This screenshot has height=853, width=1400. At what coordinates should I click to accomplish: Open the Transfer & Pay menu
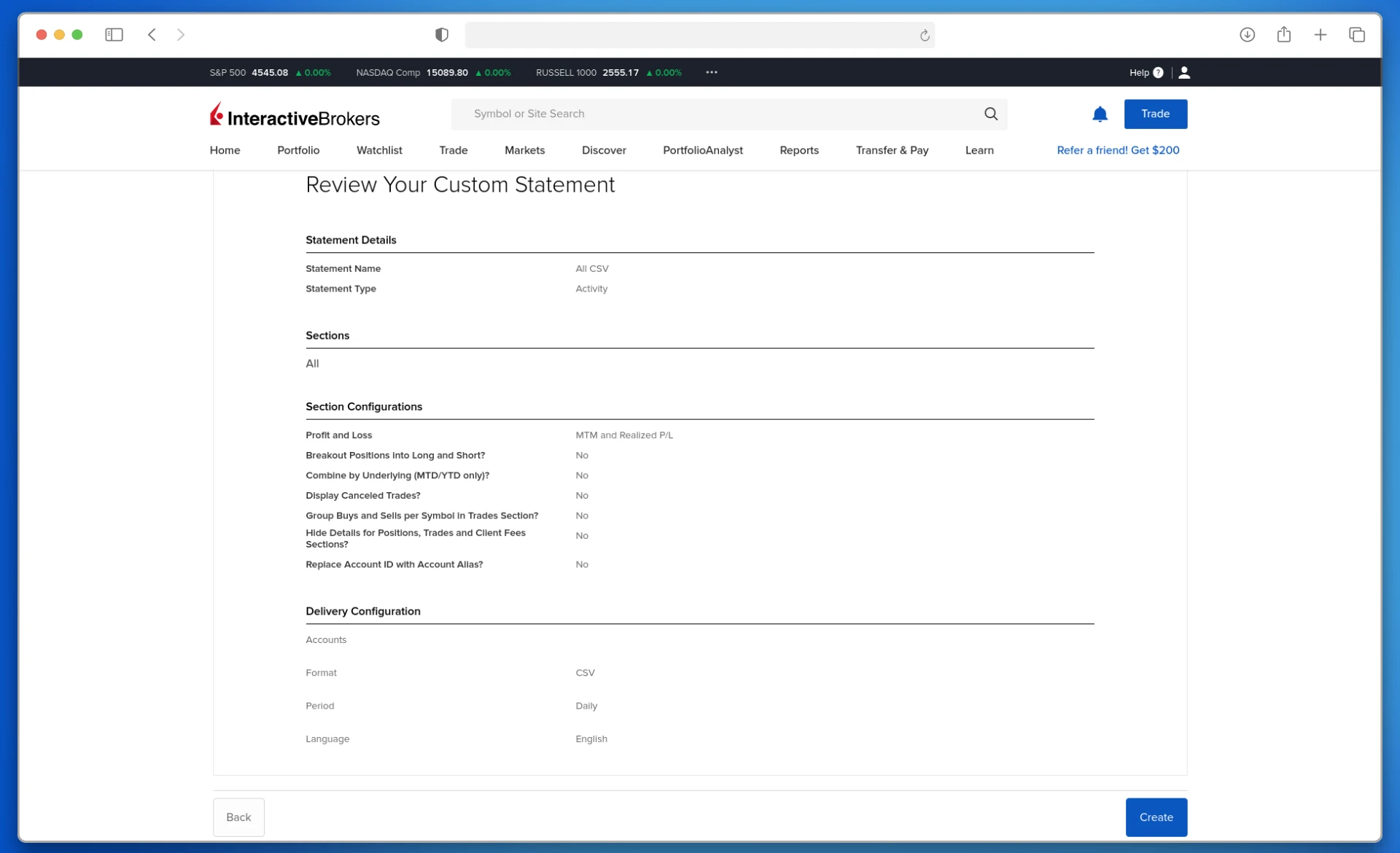[x=891, y=150]
